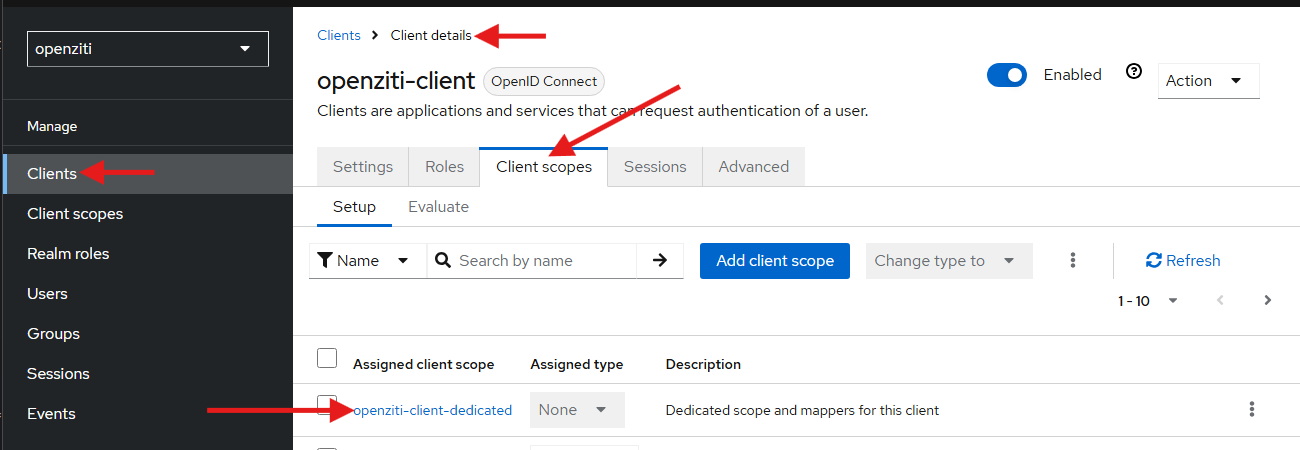This screenshot has height=450, width=1300.
Task: Expand the Action dropdown menu
Action: coord(1208,81)
